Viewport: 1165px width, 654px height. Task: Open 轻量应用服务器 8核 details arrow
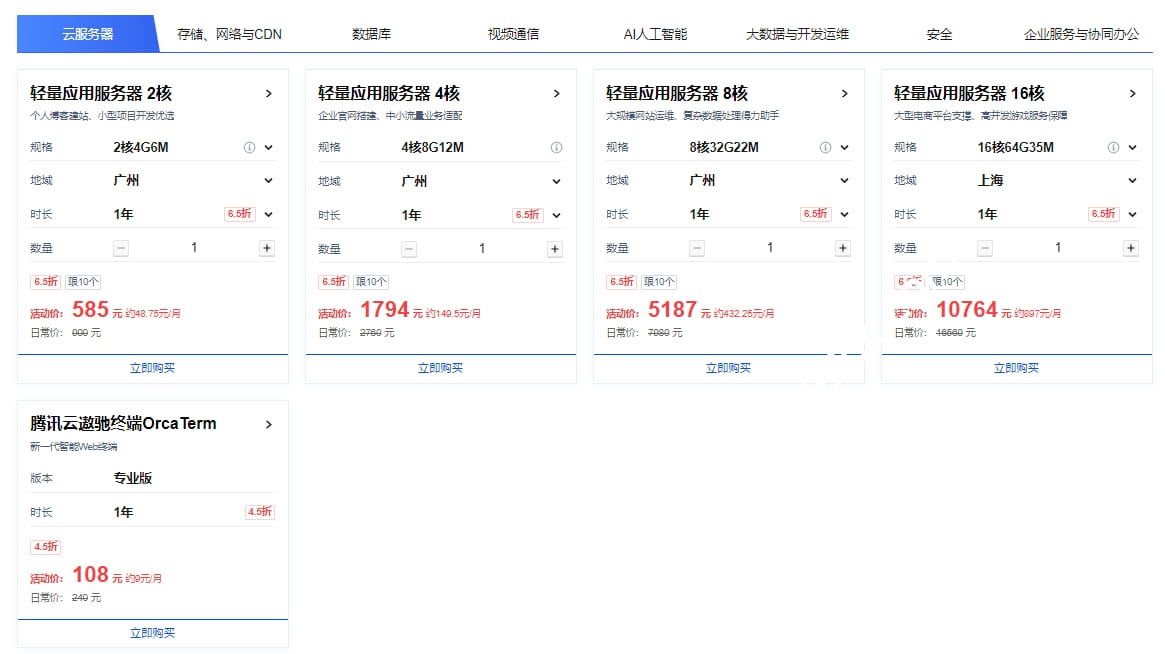pyautogui.click(x=844, y=94)
